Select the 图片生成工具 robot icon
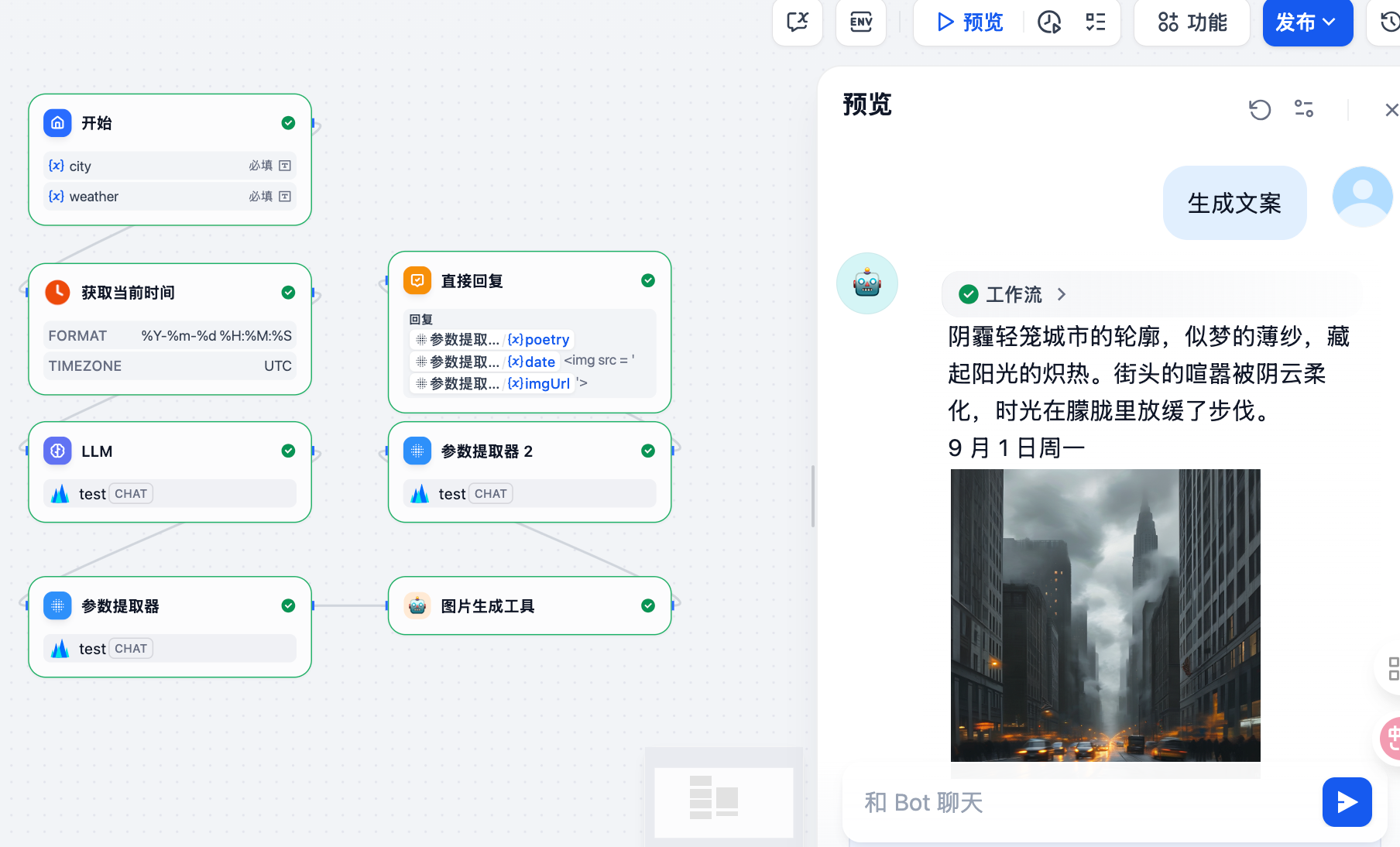Screen dimensions: 1400x847 pyautogui.click(x=417, y=606)
